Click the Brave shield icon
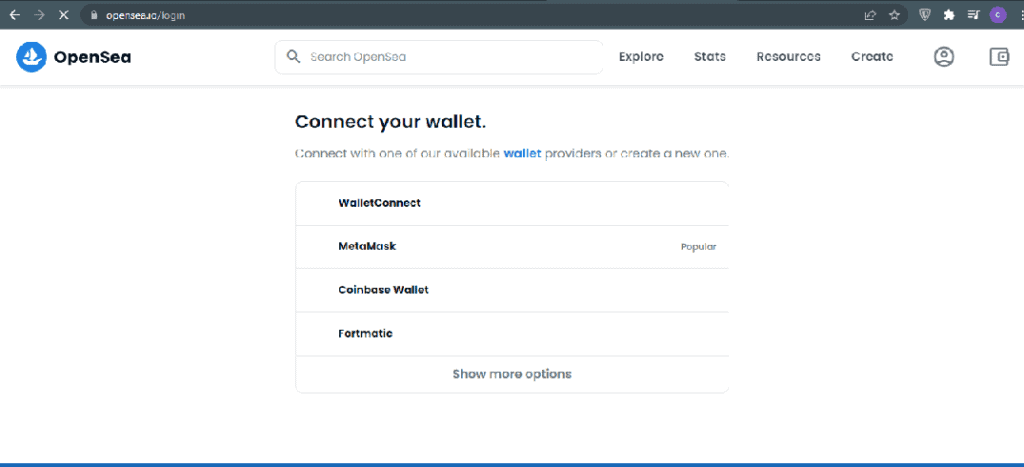 click(925, 14)
